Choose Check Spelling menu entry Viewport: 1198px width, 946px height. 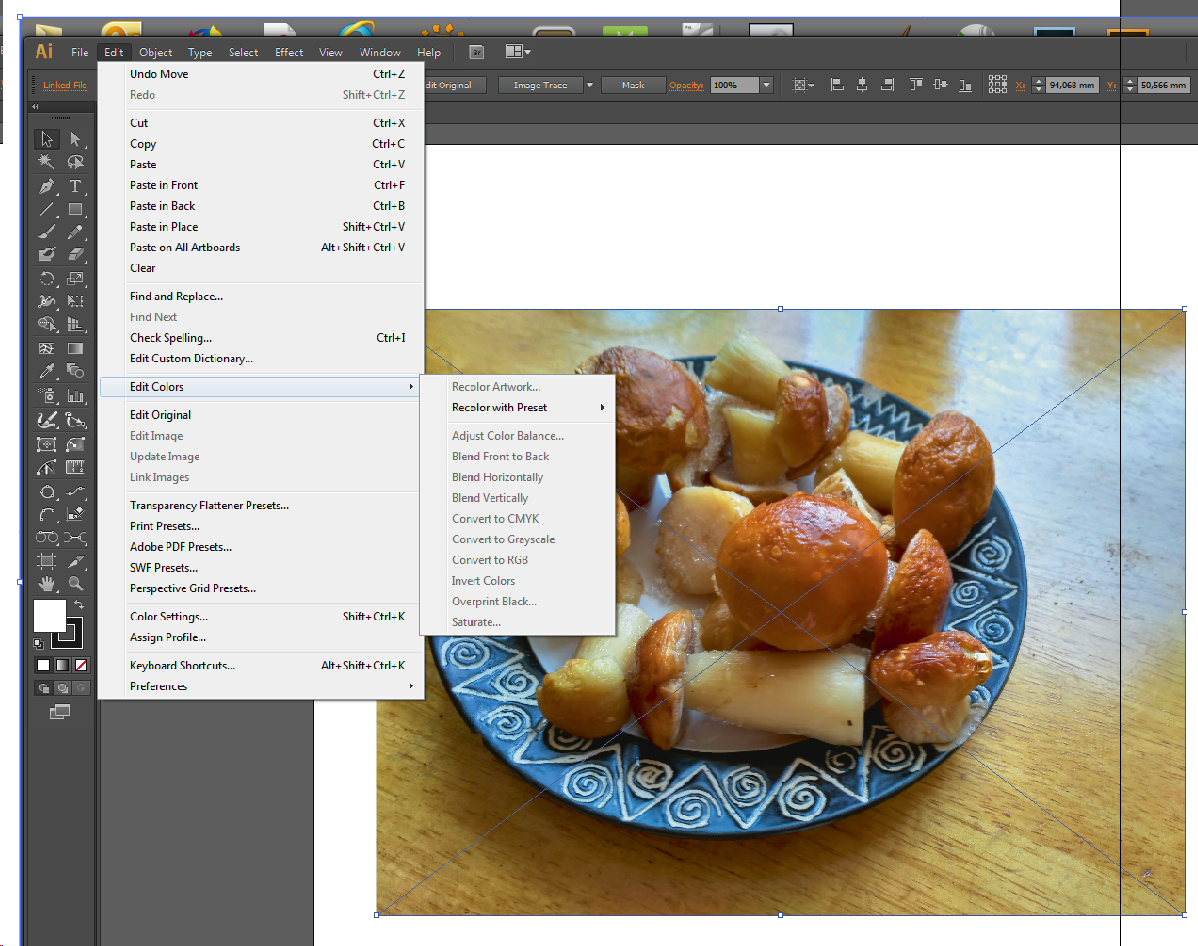point(261,338)
